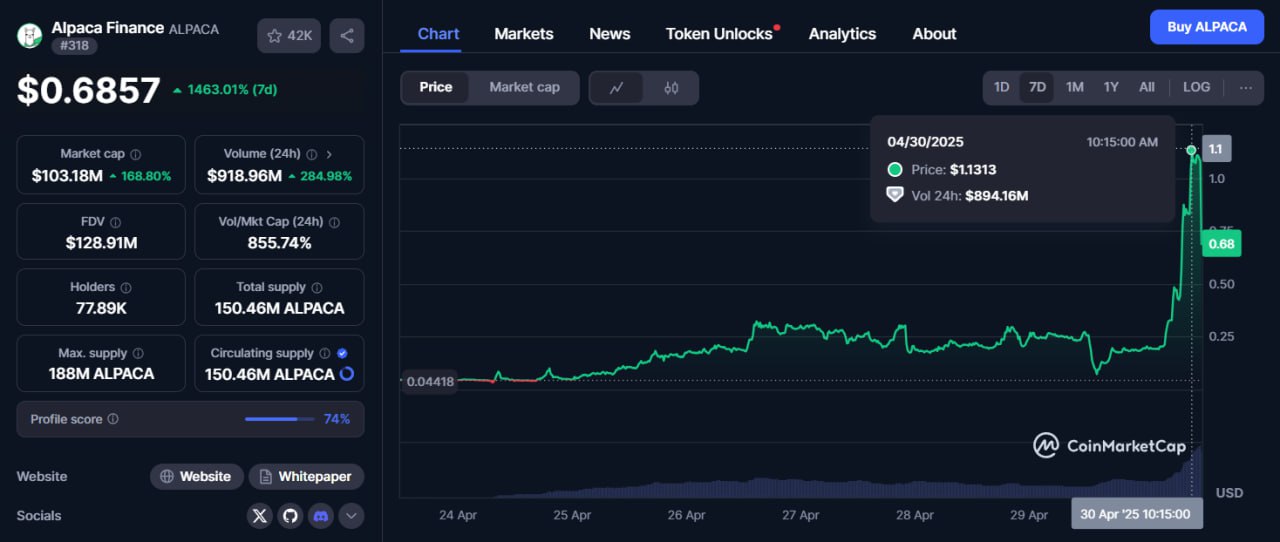Click the ALPACA ticker symbol text
This screenshot has height=542, width=1280.
pos(194,29)
